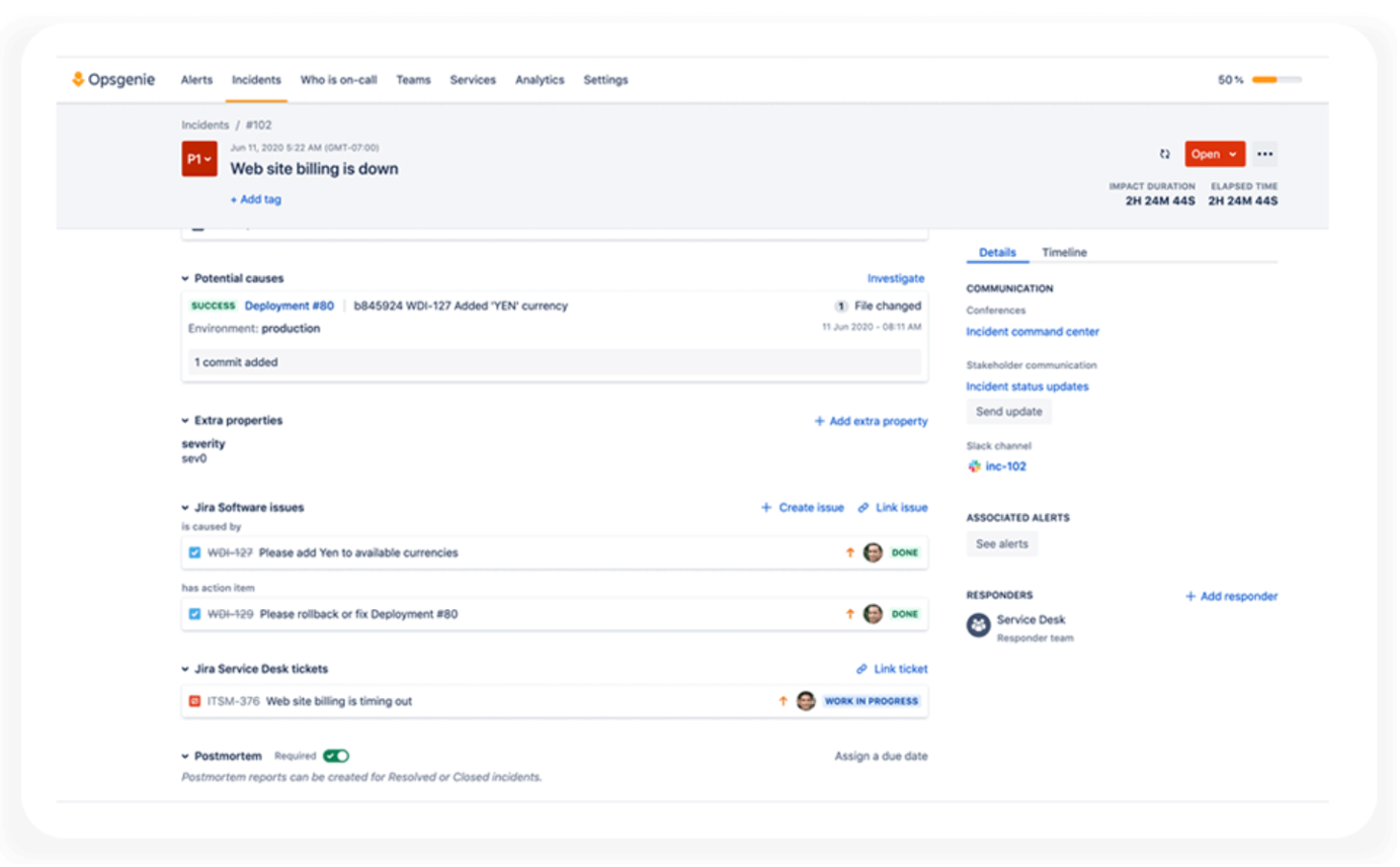Click the 'Web site billing is down' title

click(x=315, y=169)
